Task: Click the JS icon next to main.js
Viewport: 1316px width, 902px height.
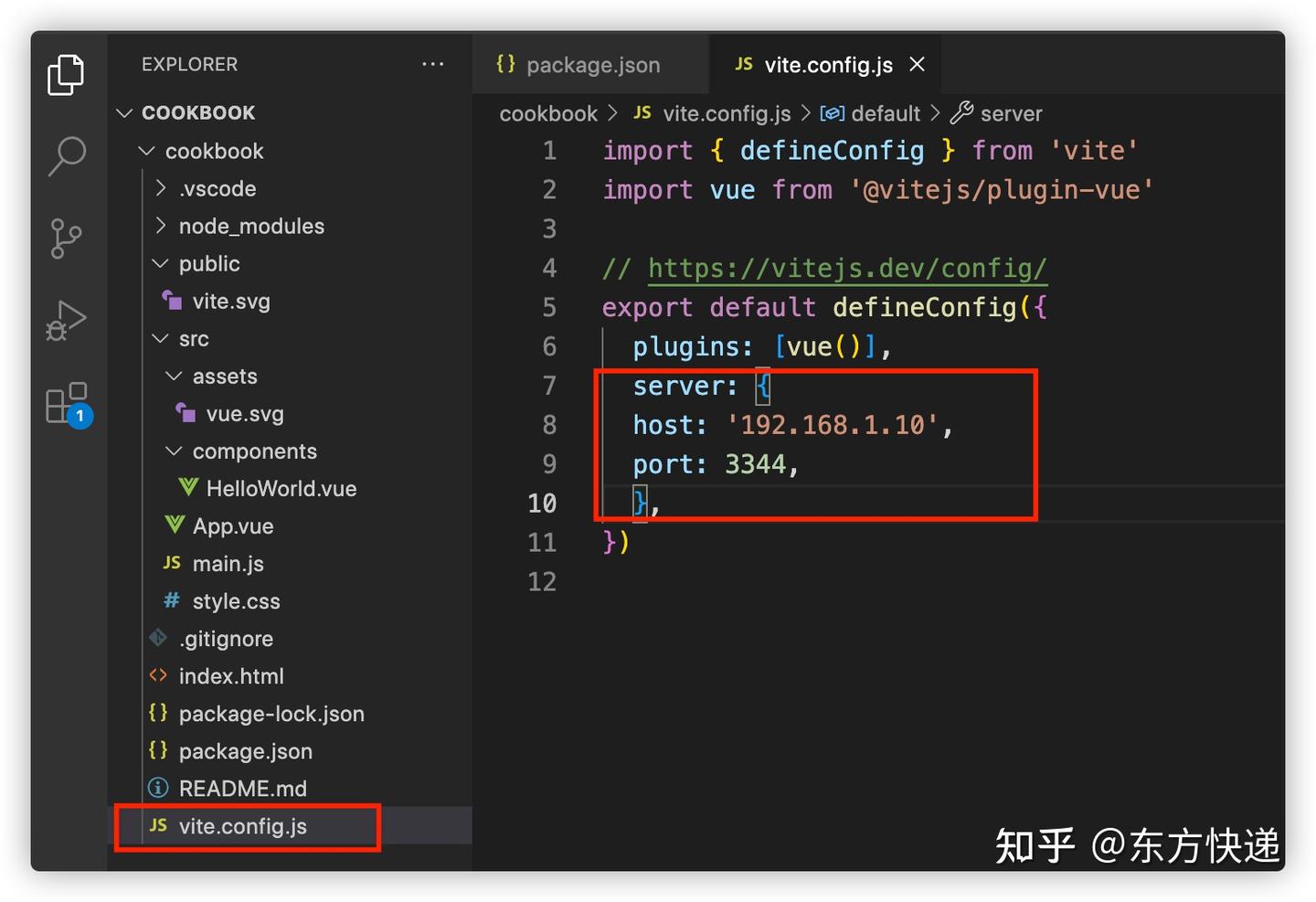Action: click(x=171, y=563)
